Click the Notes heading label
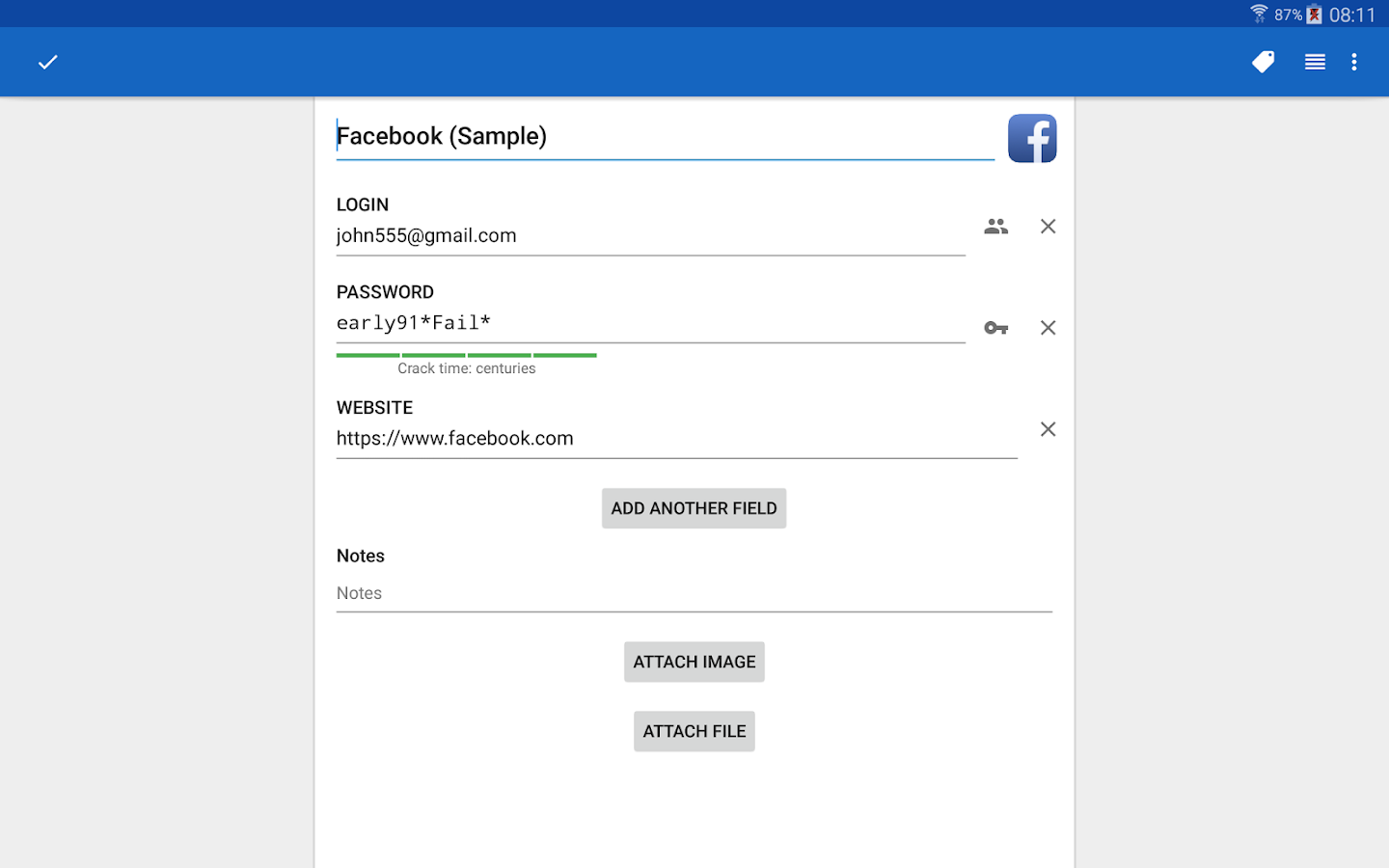This screenshot has width=1389, height=868. pos(360,556)
